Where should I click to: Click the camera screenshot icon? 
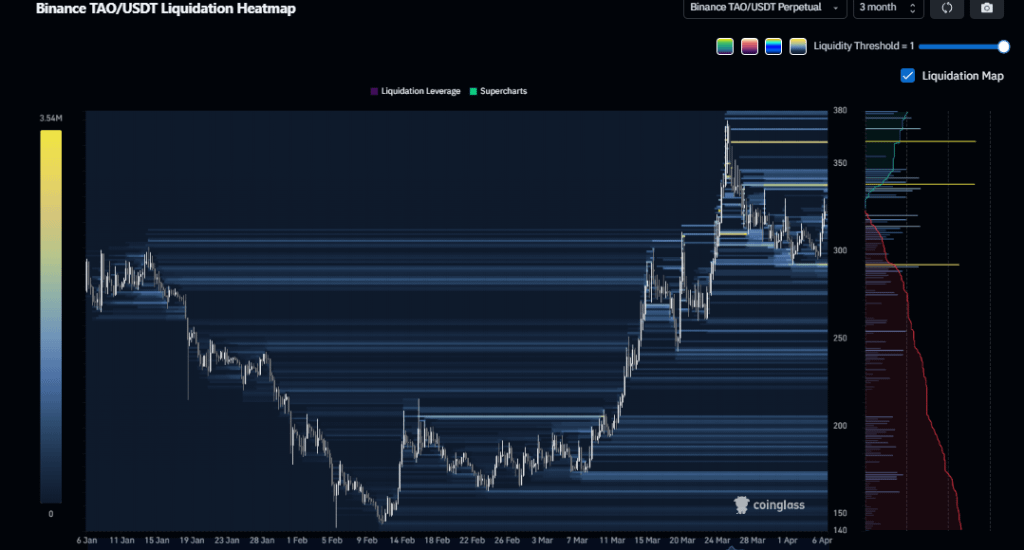[x=987, y=8]
